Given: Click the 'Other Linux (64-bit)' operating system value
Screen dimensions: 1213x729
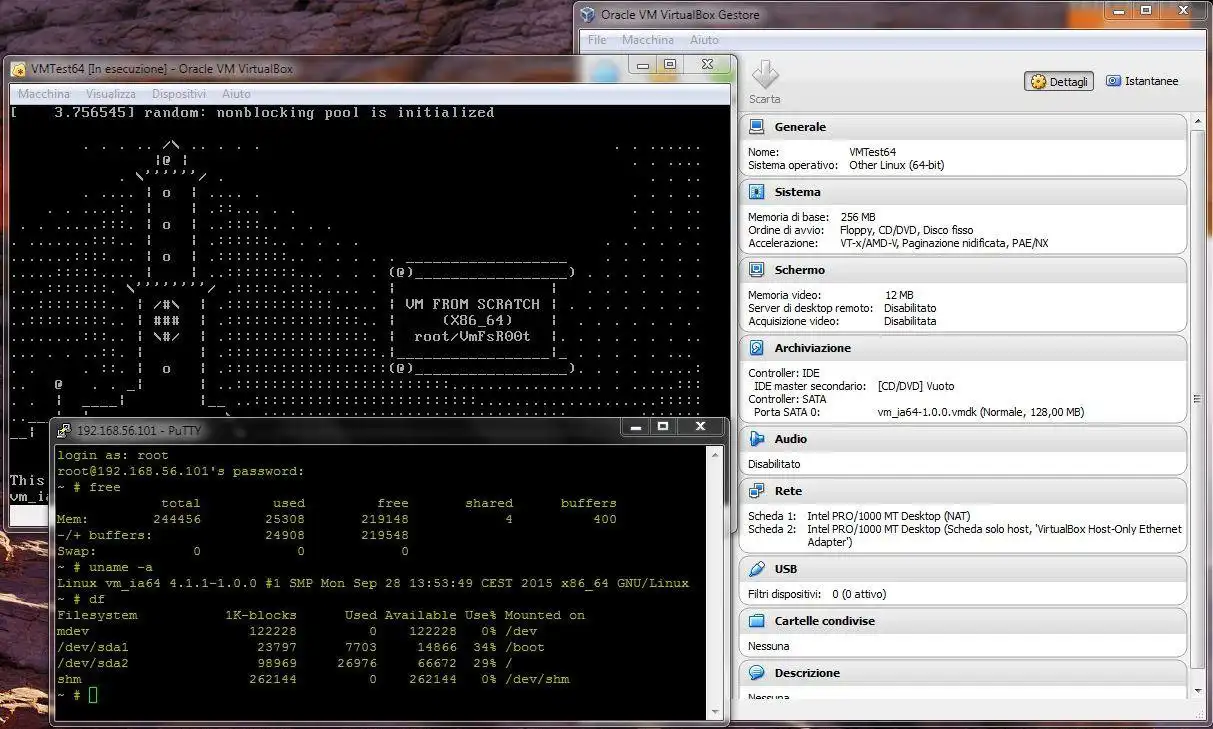Looking at the screenshot, I should pos(896,165).
